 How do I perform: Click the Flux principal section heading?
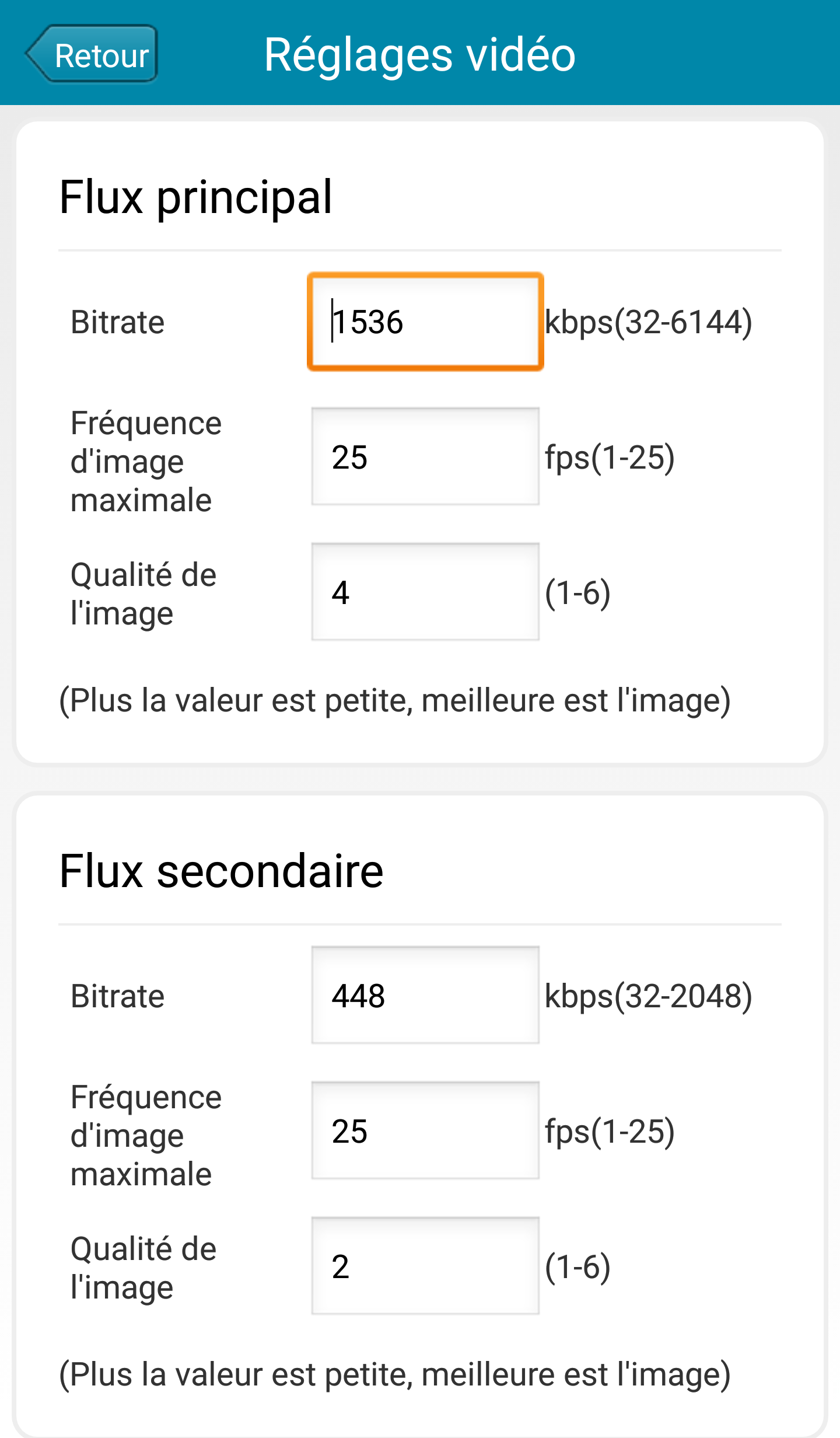click(196, 197)
